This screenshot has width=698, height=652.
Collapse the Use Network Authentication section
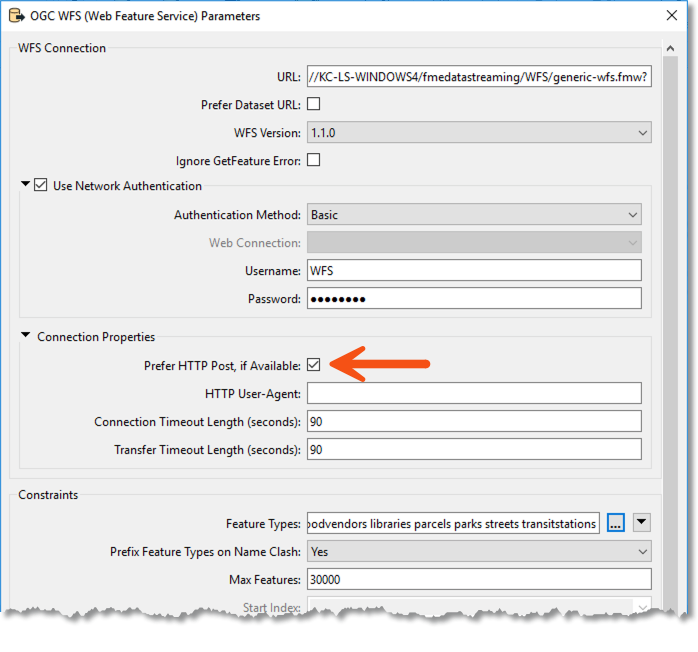coord(25,186)
